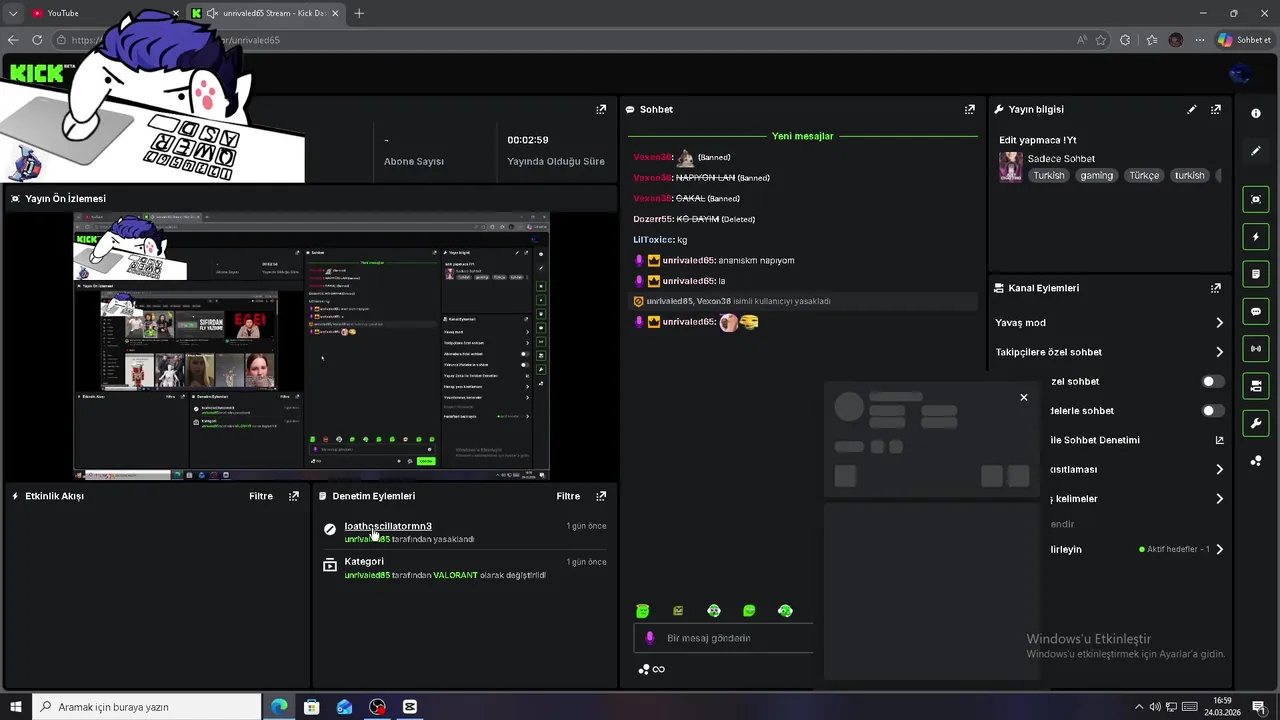Expand Takipçilere özel sohbet settings
The image size is (1280, 720).
[x=1219, y=352]
